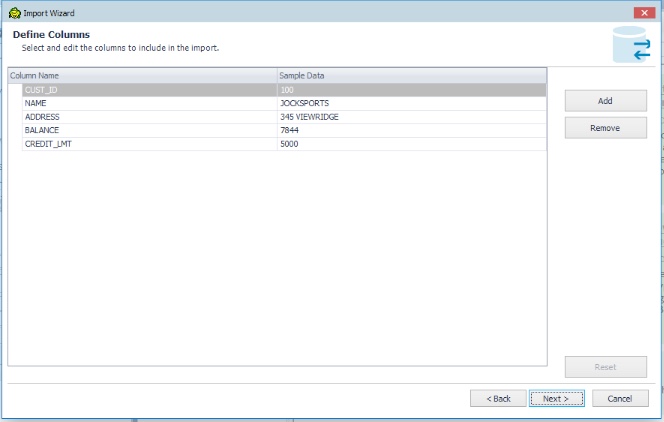Screen dimensions: 664x422
Task: Click the Column Name header
Action: click(142, 75)
